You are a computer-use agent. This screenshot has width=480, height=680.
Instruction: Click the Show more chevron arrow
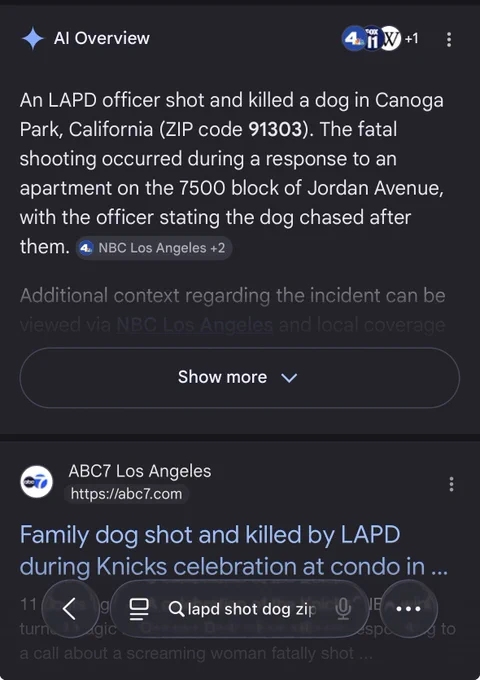[x=289, y=378]
